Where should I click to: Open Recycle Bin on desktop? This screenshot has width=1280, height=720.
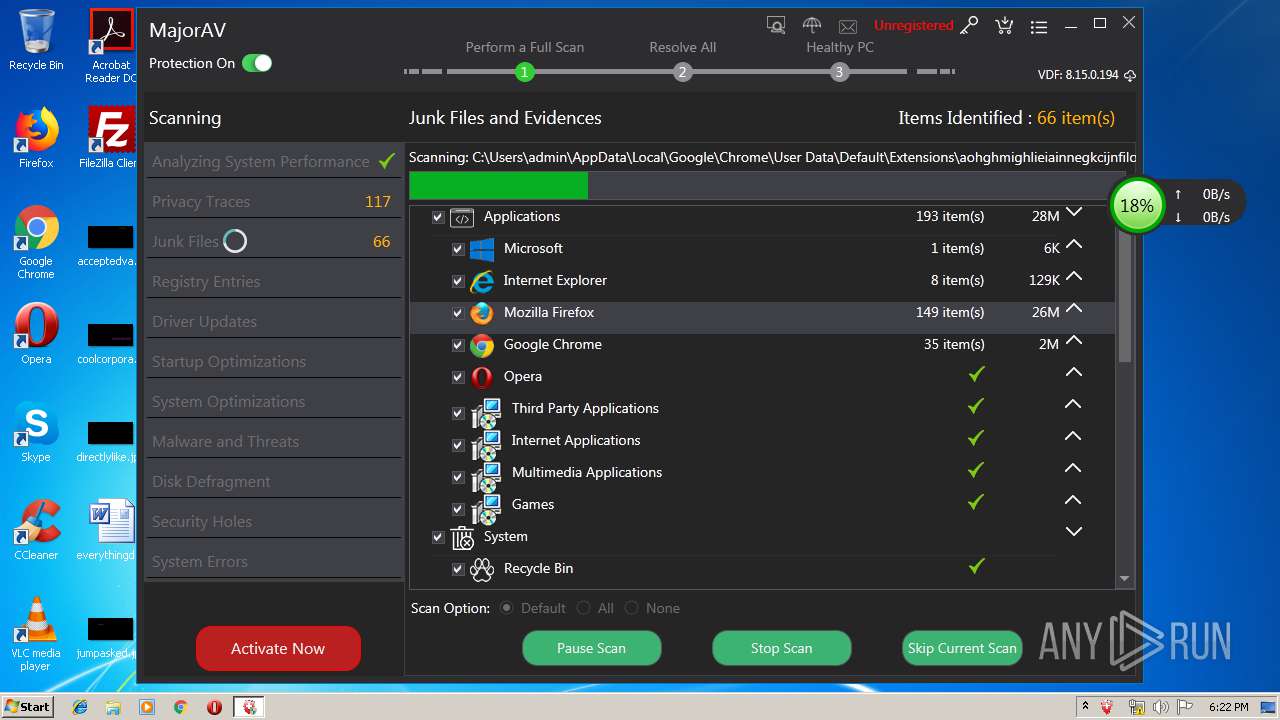[36, 40]
